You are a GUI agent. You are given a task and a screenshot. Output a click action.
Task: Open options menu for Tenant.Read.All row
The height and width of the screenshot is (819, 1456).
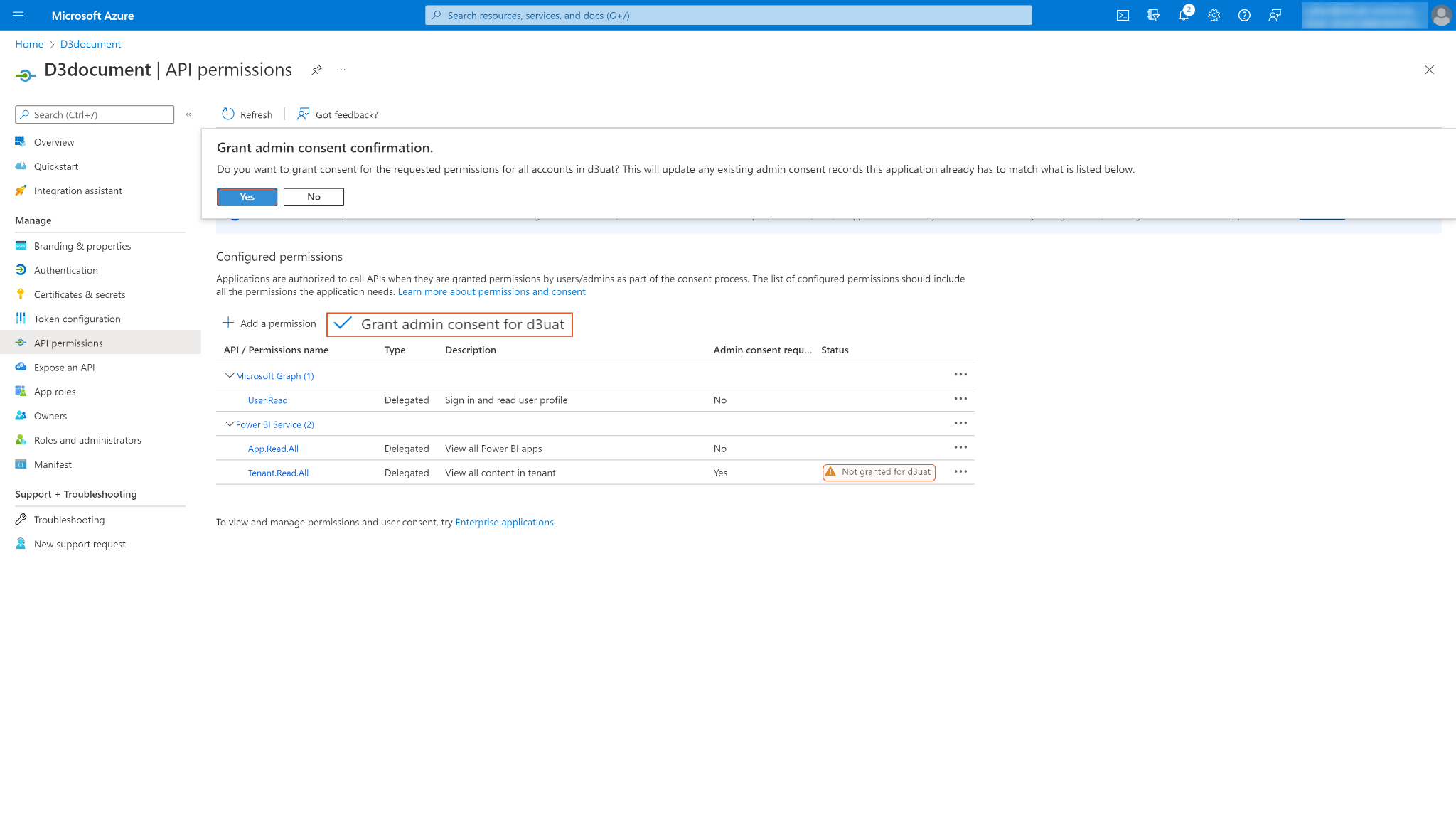point(960,471)
